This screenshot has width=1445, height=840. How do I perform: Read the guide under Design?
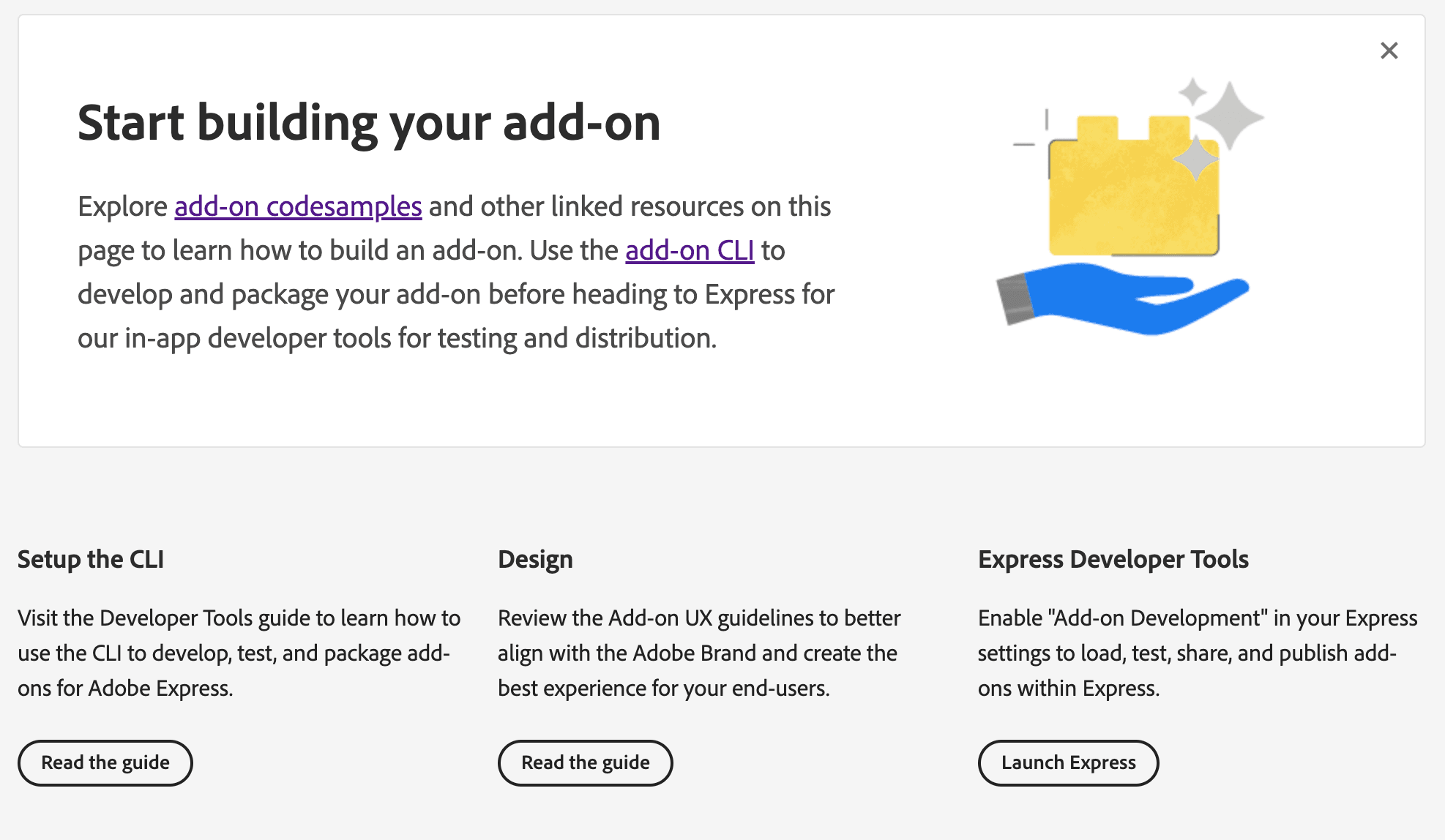tap(585, 762)
